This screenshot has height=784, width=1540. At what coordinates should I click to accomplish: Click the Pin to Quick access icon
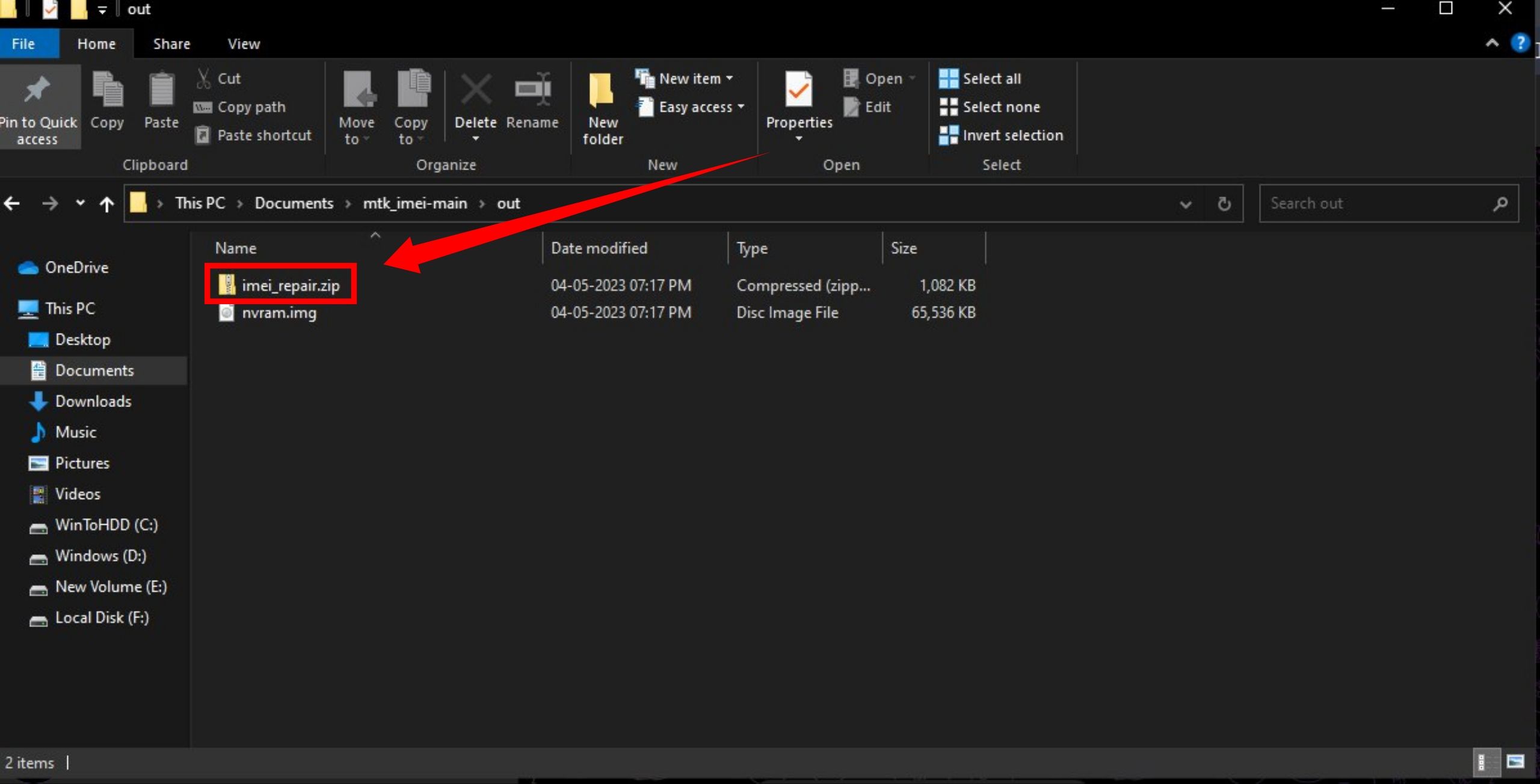click(37, 90)
